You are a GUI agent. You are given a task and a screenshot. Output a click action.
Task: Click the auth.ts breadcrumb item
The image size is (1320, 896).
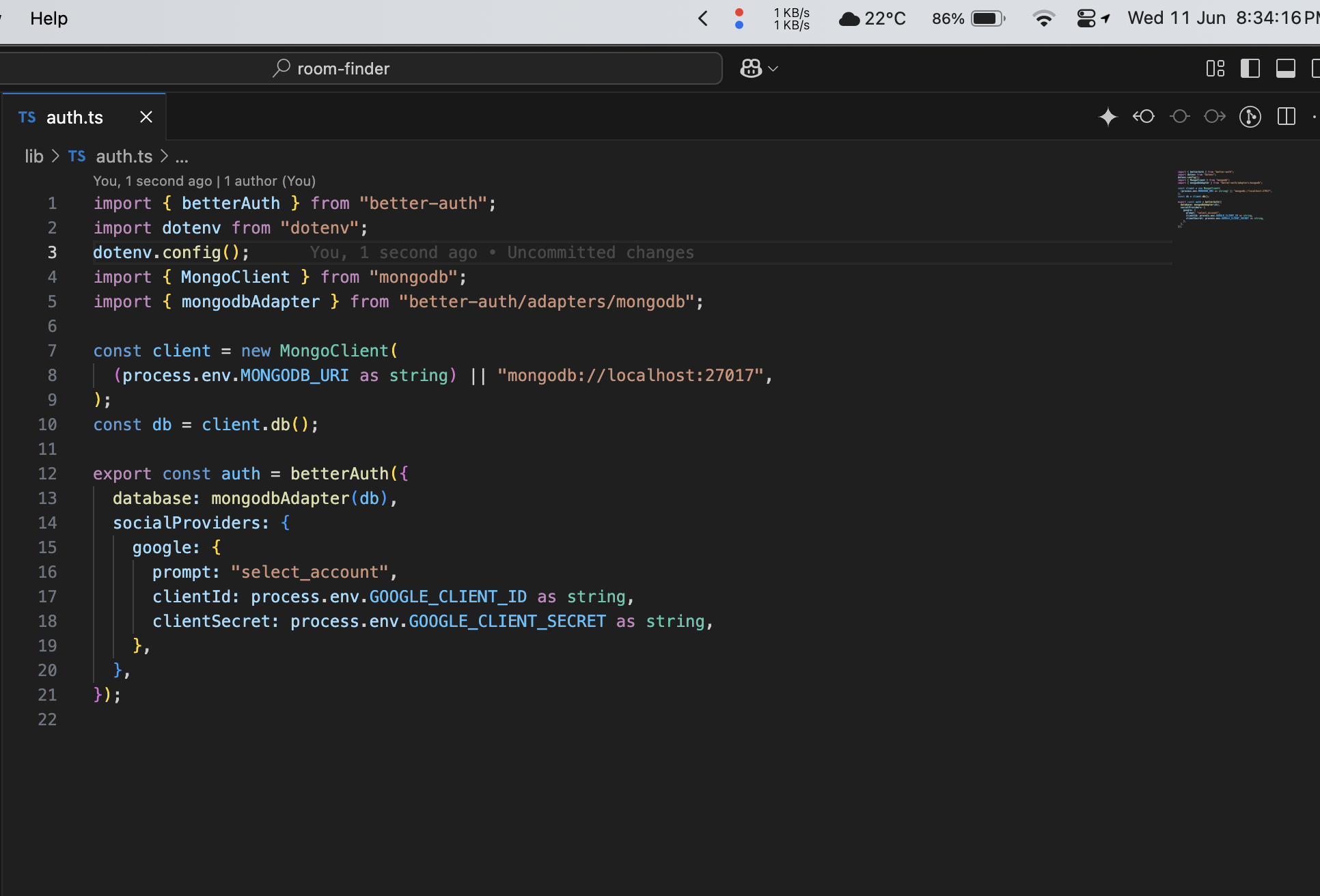point(124,156)
